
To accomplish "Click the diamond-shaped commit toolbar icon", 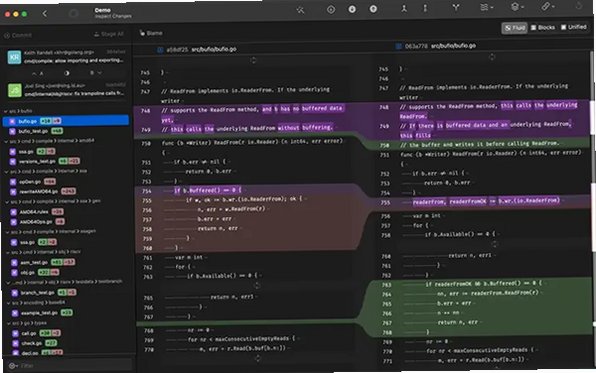I will (x=331, y=10).
